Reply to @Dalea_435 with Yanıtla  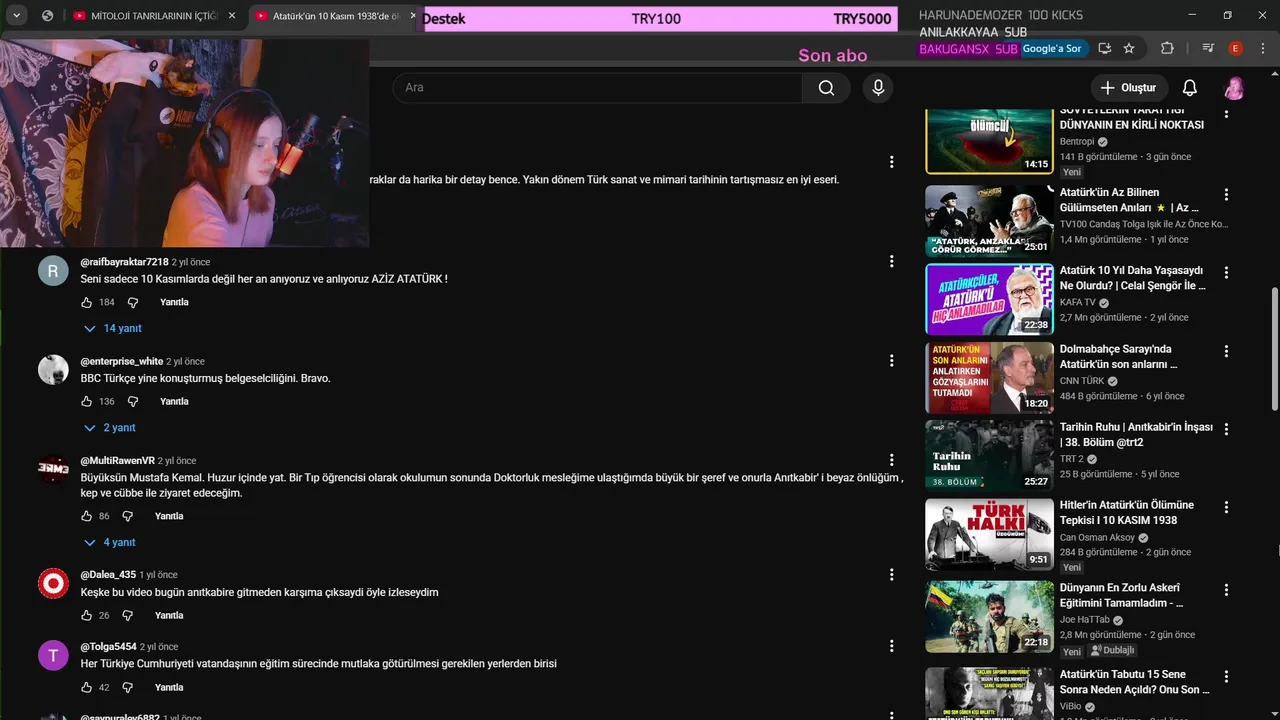tap(169, 615)
